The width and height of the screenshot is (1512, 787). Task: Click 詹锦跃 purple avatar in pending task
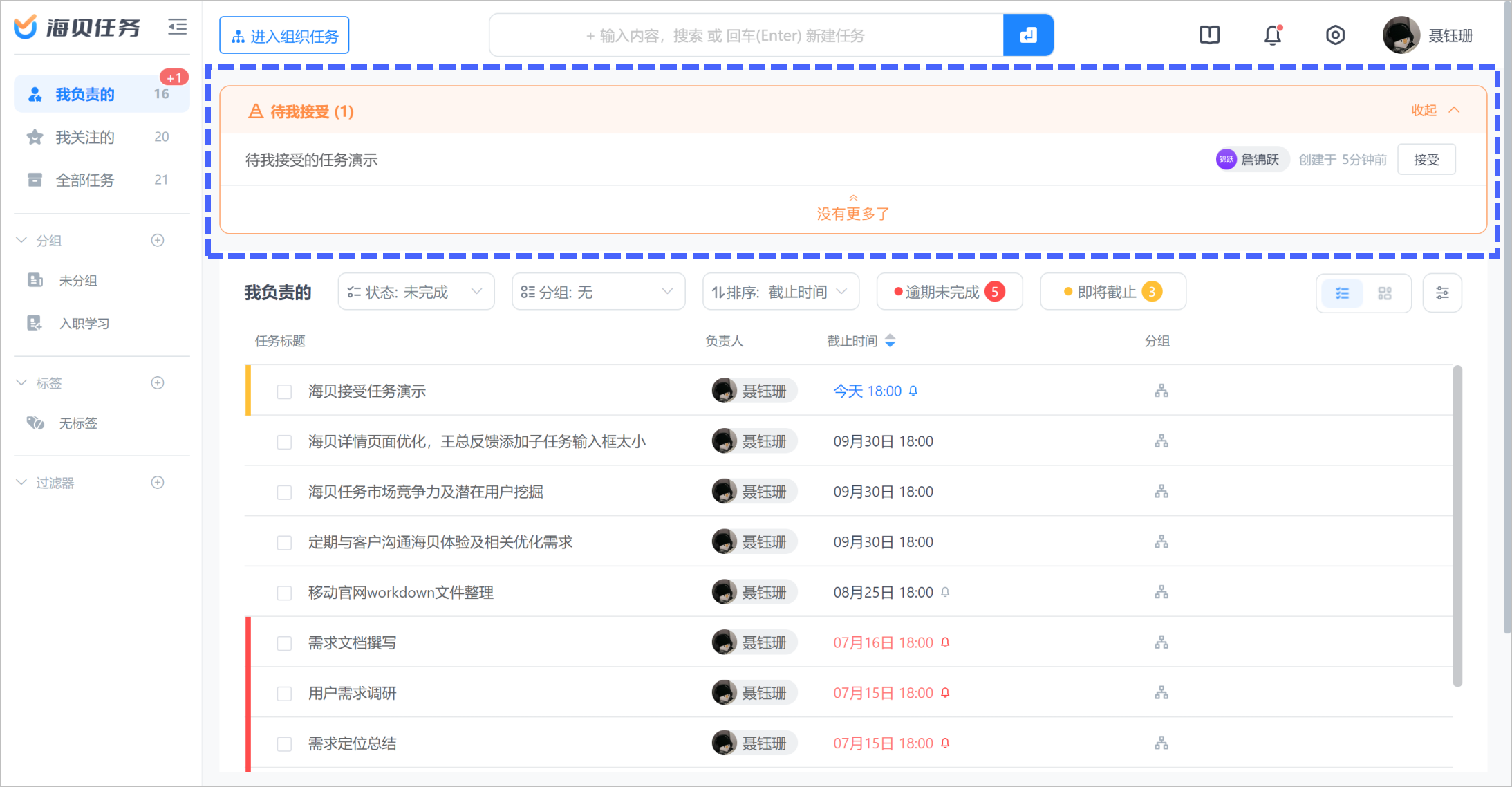coord(1226,159)
